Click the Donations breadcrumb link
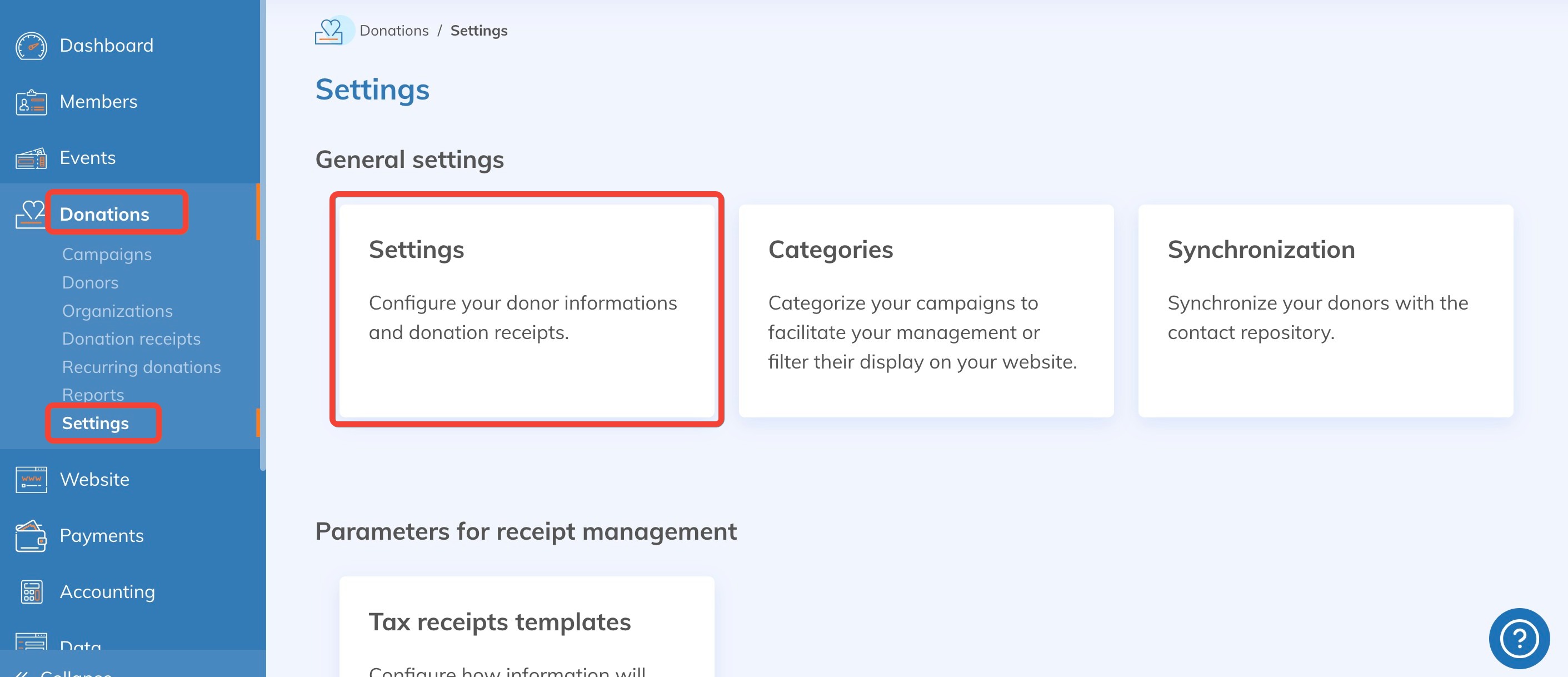 click(394, 31)
